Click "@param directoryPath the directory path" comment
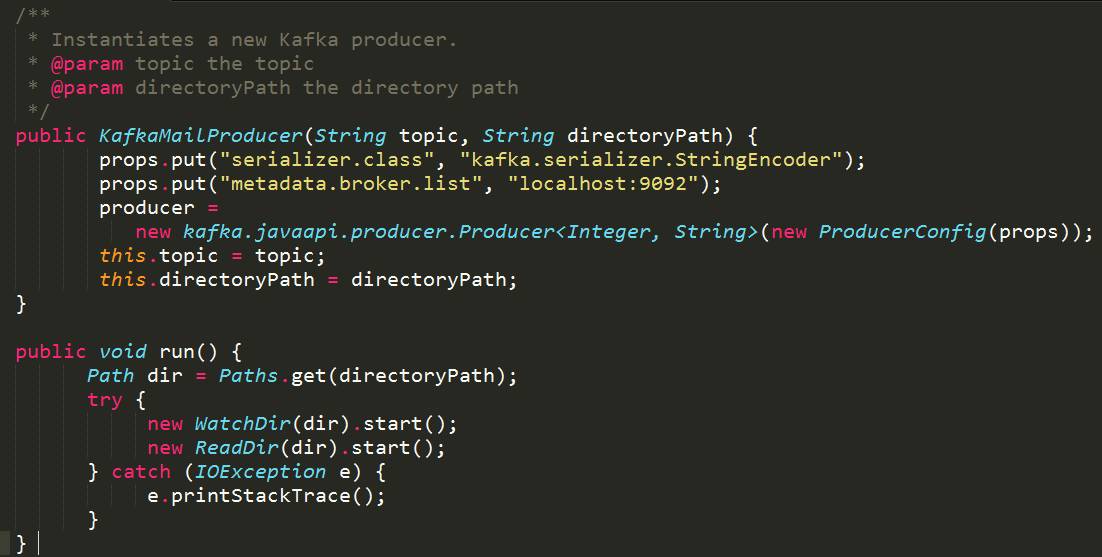Screen dimensions: 1102x557 (285, 88)
